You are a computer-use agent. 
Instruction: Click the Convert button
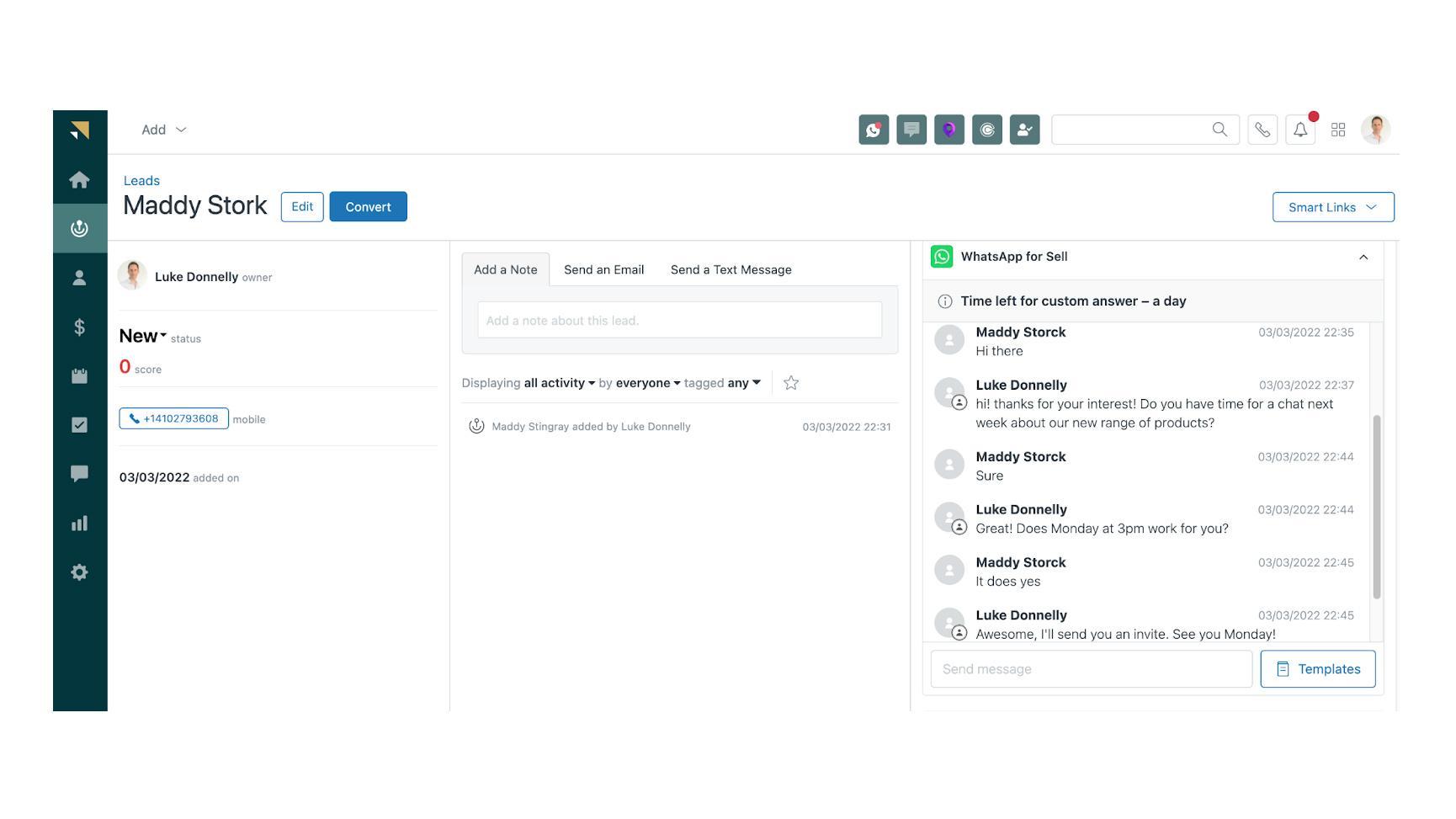coord(368,207)
